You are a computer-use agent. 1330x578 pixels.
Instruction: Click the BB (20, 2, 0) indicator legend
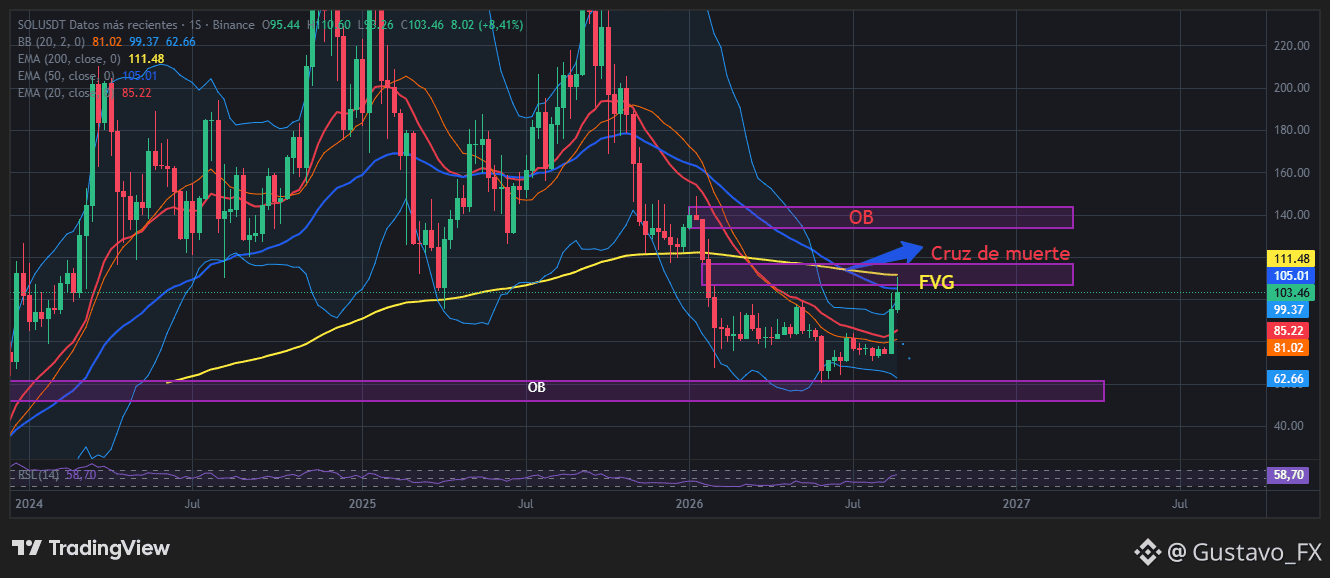tap(52, 41)
